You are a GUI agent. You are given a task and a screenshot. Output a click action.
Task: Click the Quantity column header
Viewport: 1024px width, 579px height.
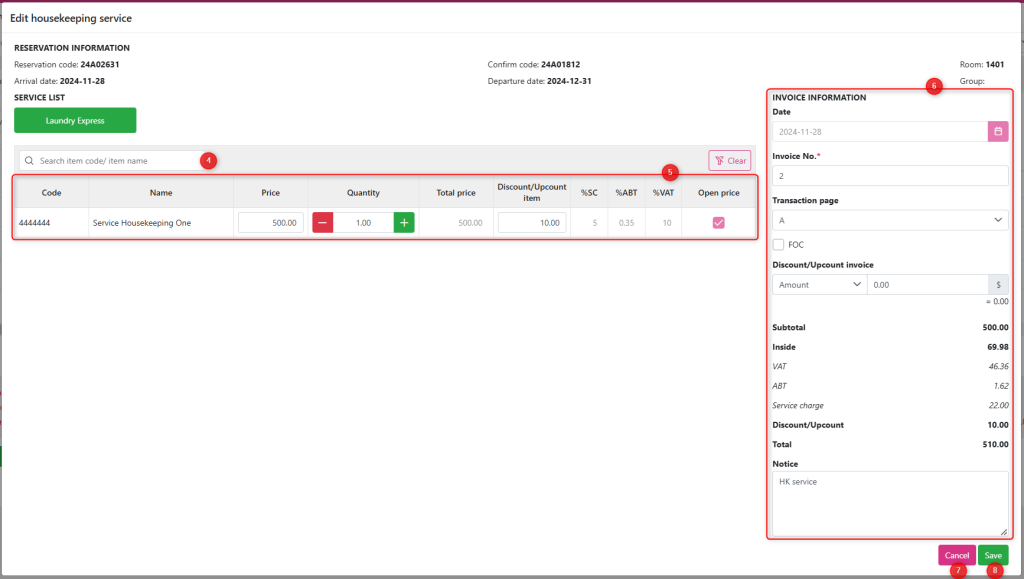coord(363,193)
